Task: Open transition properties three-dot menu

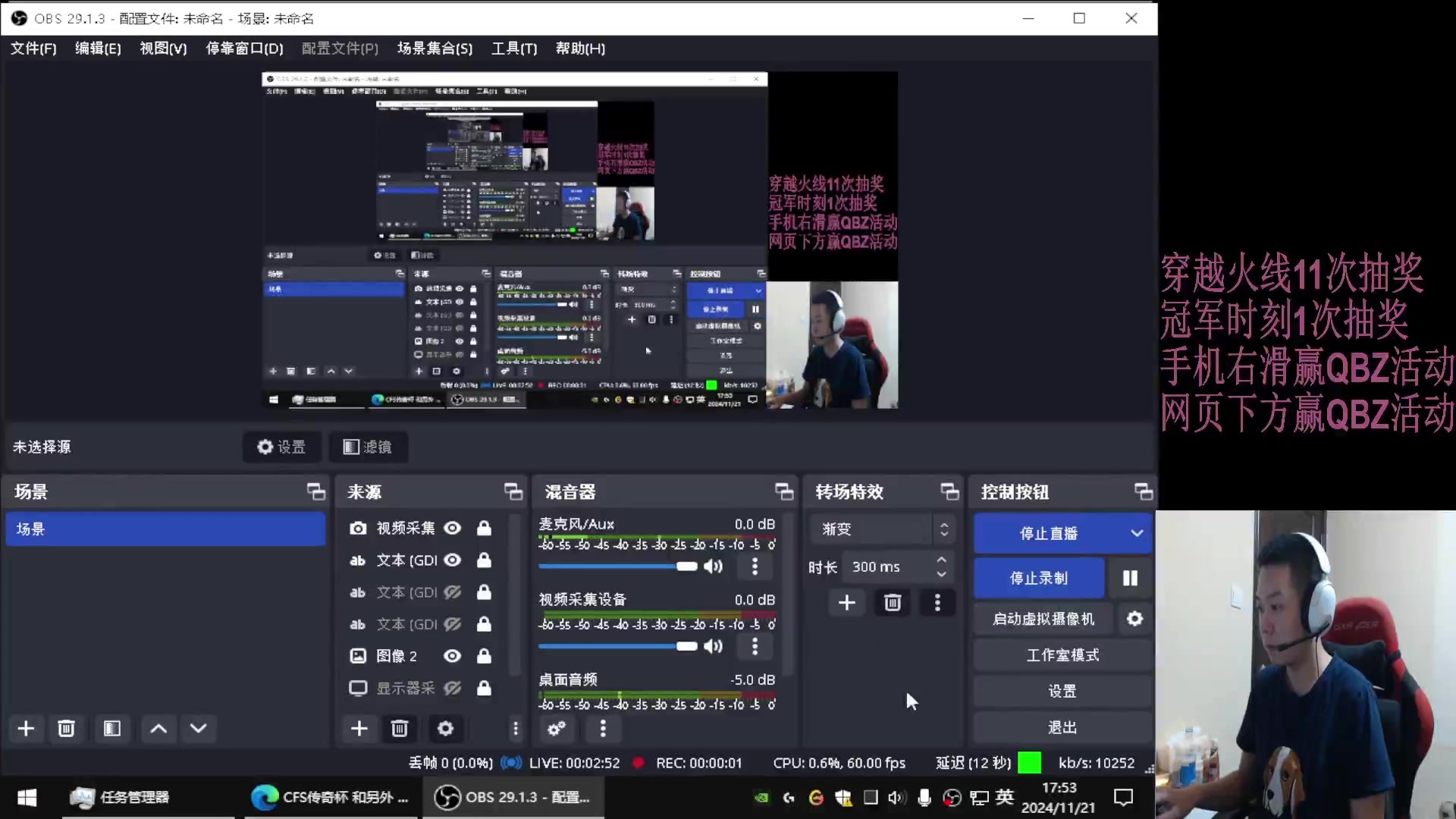Action: pos(937,603)
